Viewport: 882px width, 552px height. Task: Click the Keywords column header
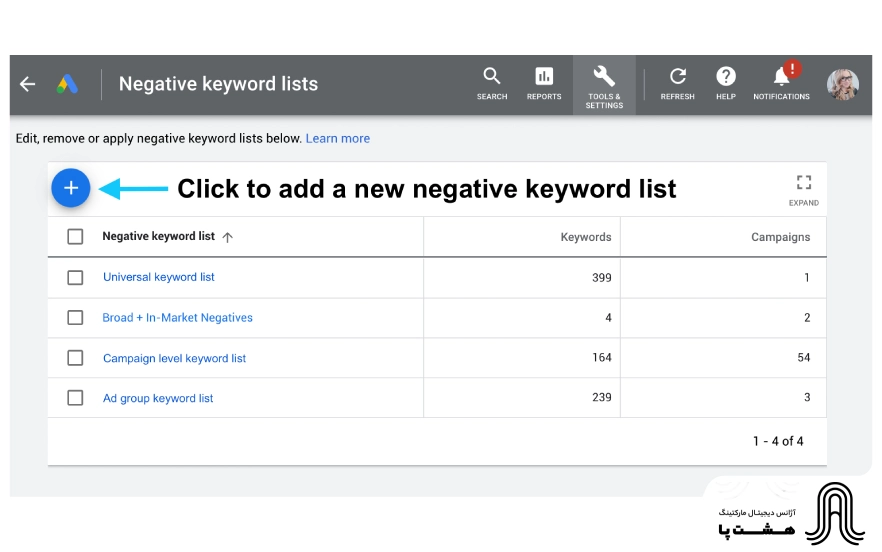click(585, 237)
